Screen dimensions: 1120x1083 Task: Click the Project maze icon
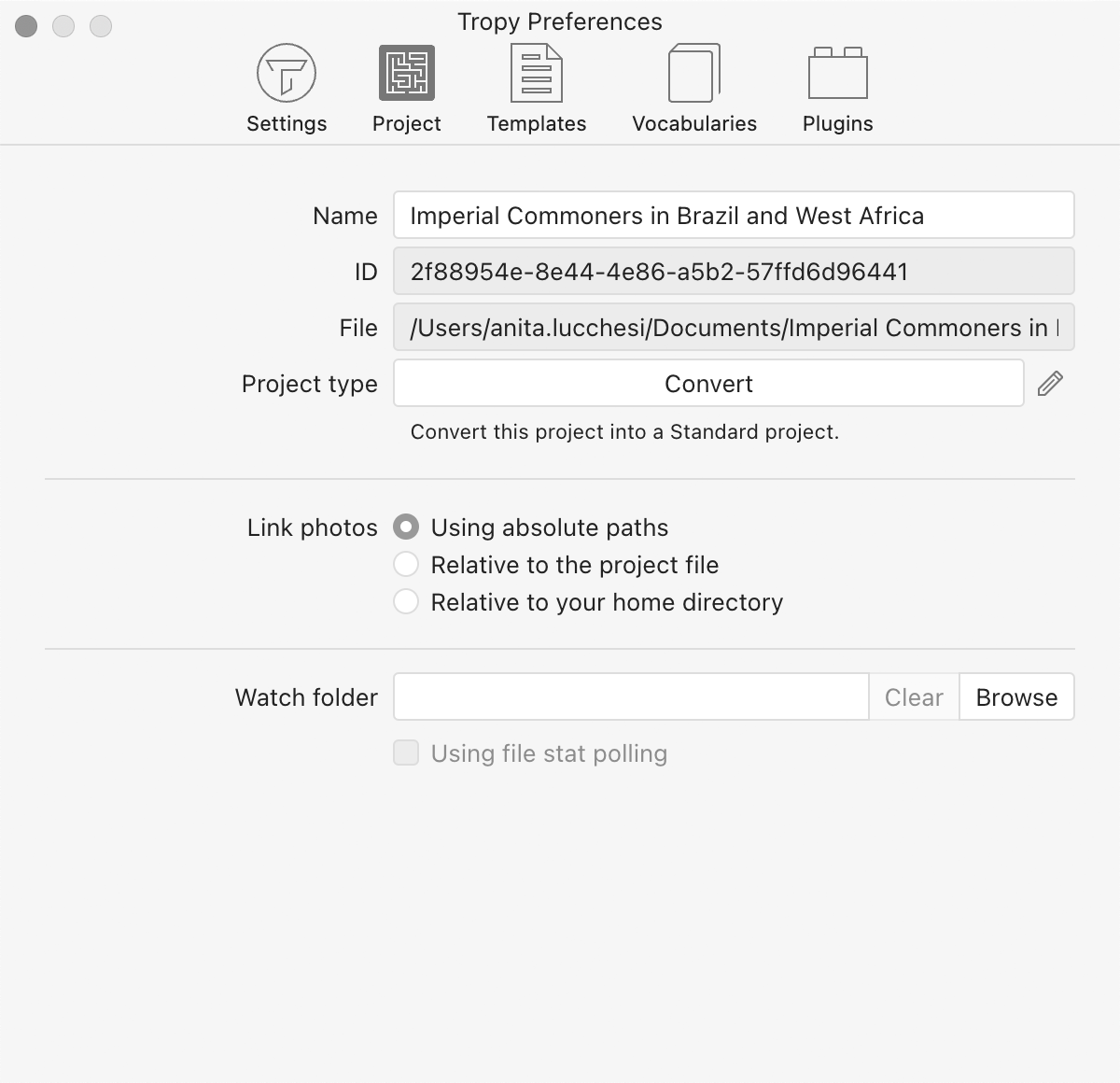[406, 72]
